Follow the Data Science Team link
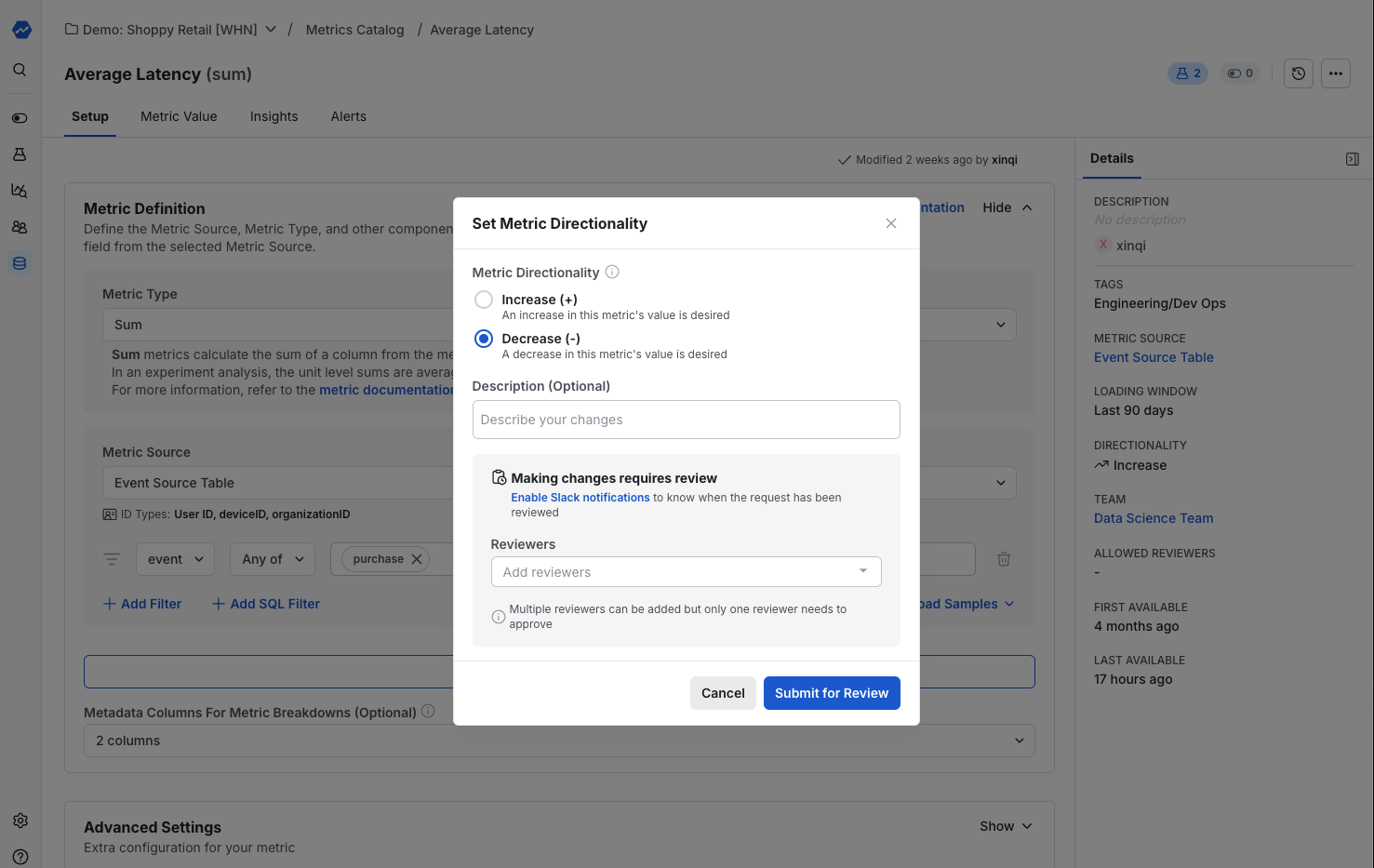Viewport: 1374px width, 868px height. click(1154, 518)
